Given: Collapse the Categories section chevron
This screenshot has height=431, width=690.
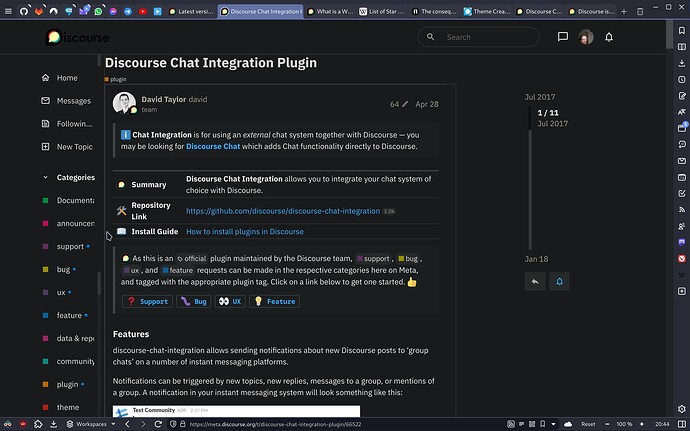Looking at the screenshot, I should (45, 177).
